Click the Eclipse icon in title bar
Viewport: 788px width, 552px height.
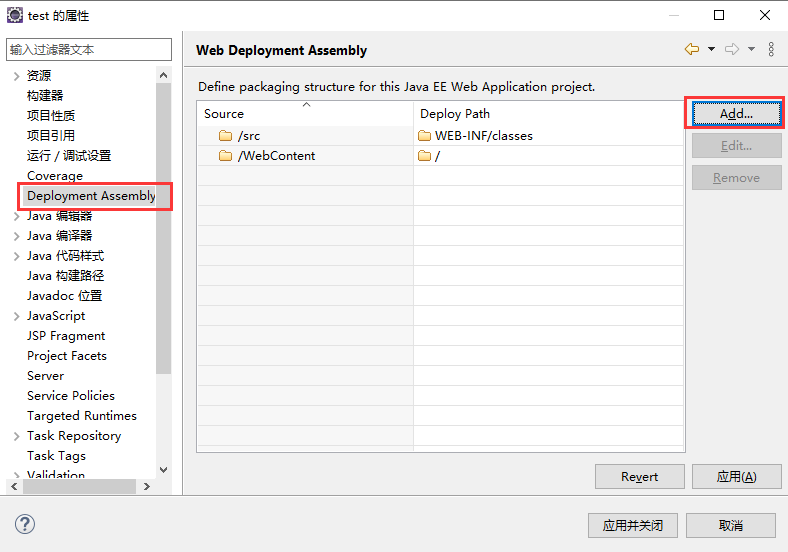[x=15, y=15]
